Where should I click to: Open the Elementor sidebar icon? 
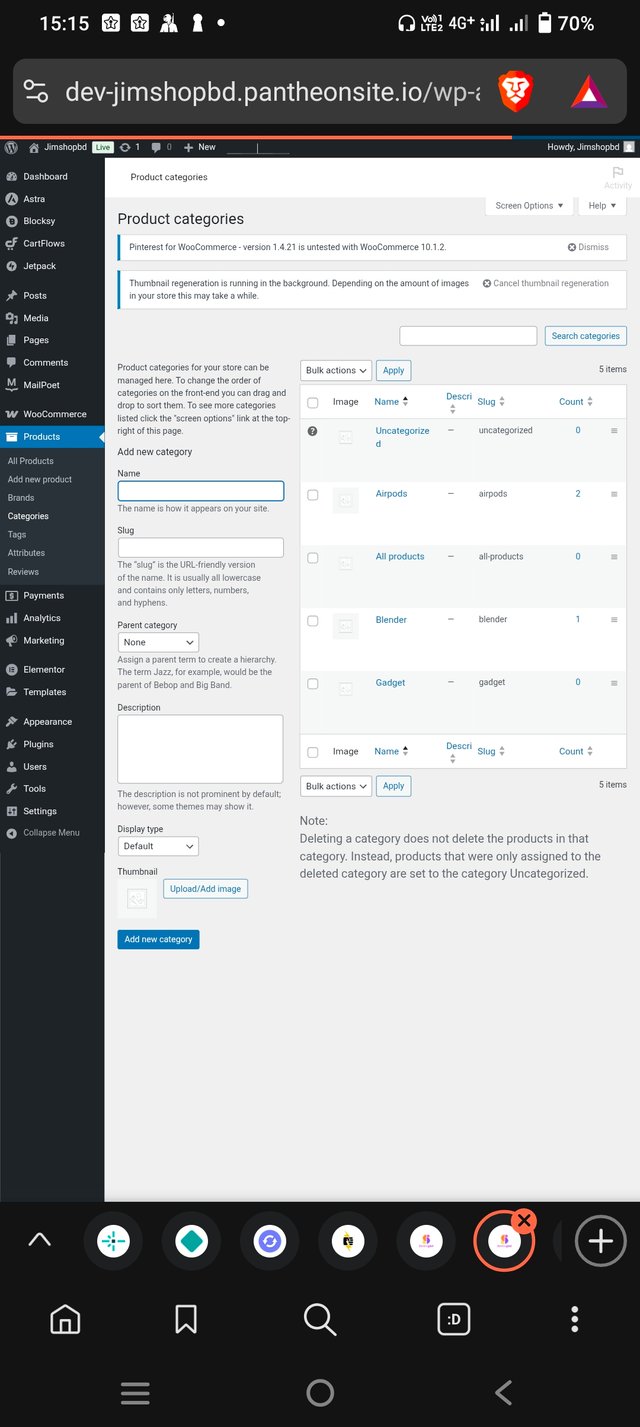coord(11,669)
